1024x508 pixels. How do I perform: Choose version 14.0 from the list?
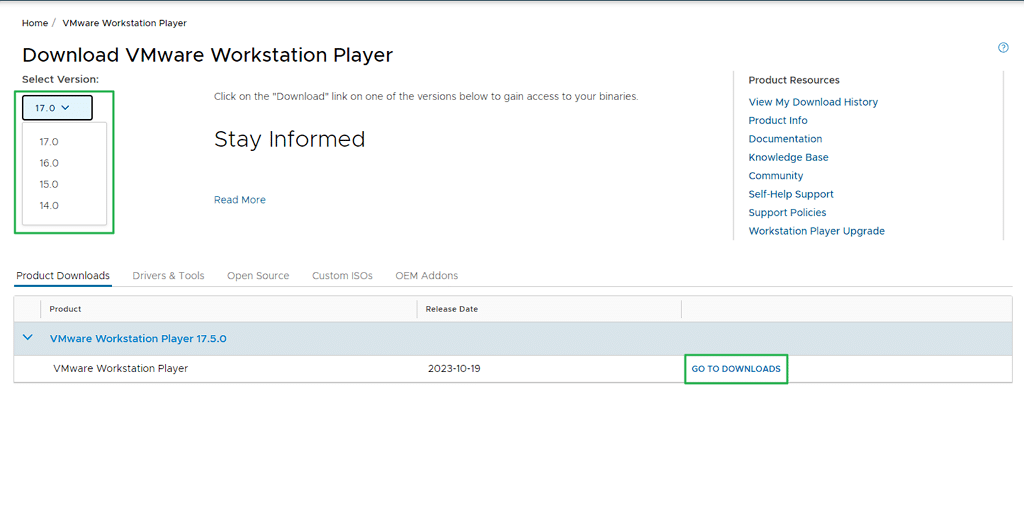click(x=49, y=205)
